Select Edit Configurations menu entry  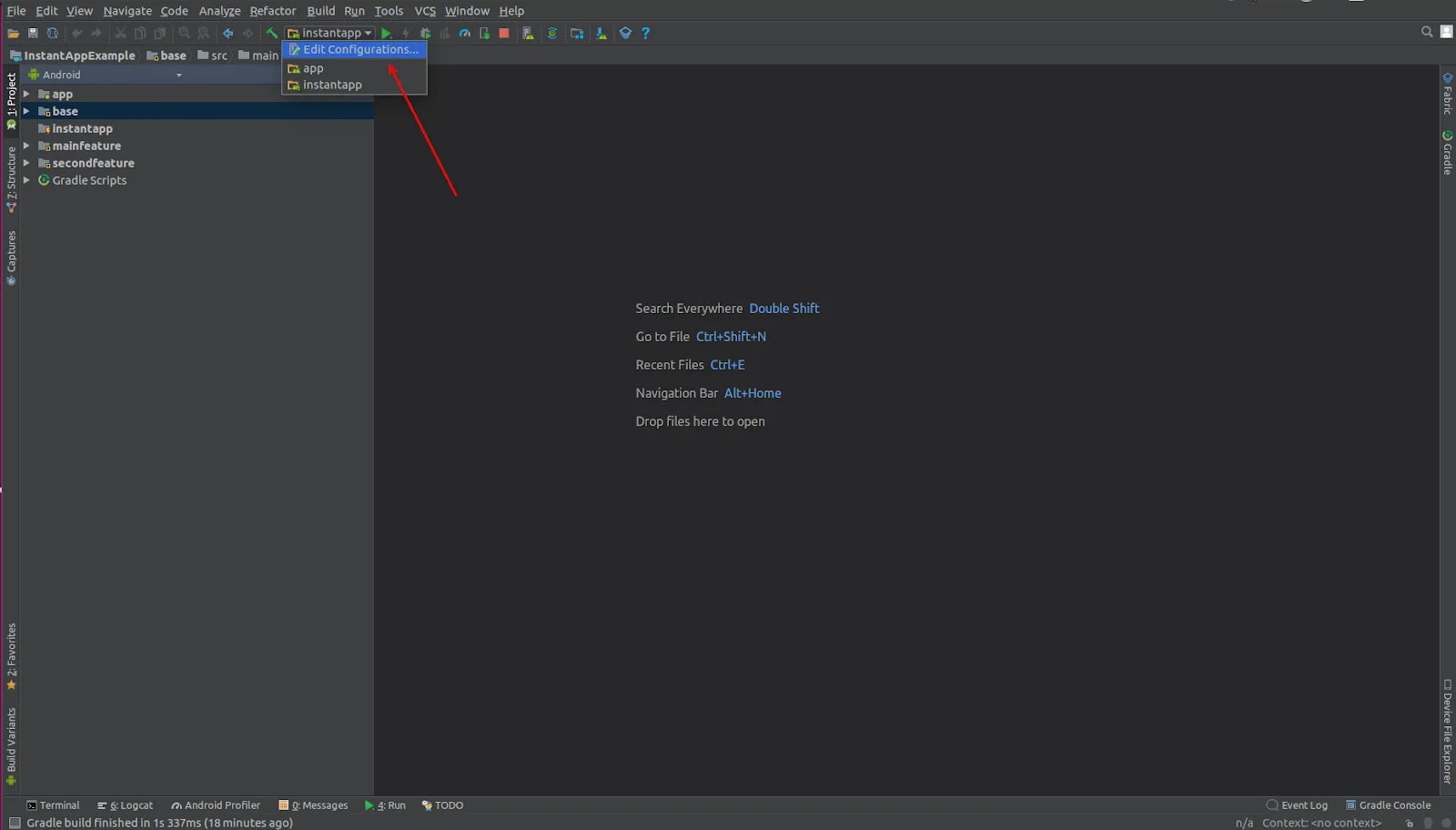pos(359,50)
